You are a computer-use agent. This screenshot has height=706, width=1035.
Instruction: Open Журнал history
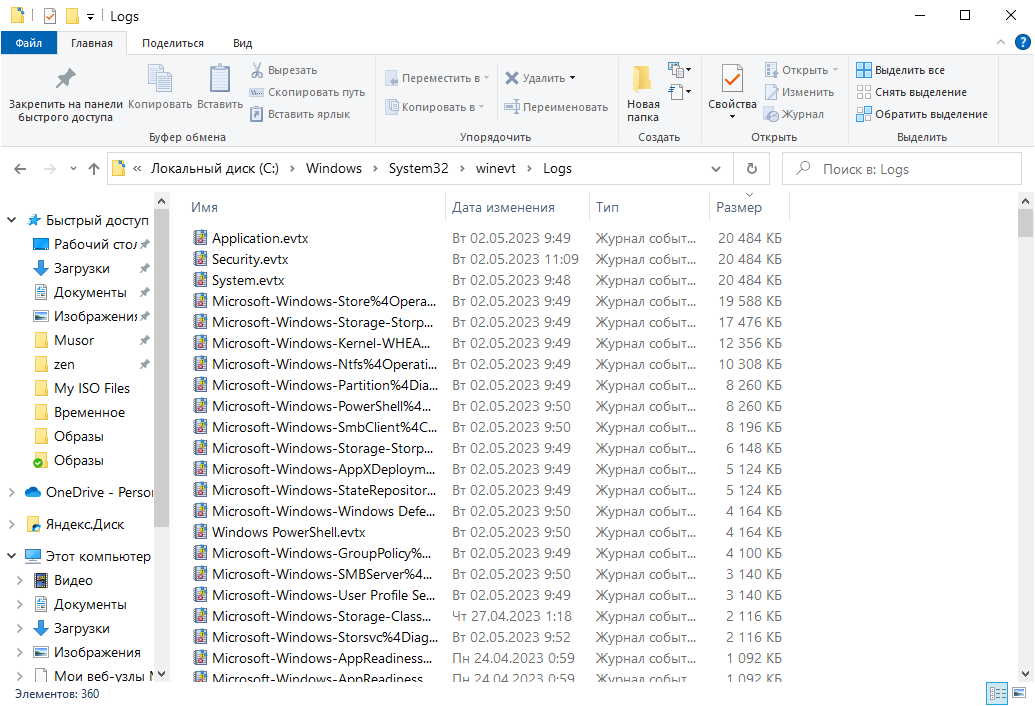click(794, 114)
